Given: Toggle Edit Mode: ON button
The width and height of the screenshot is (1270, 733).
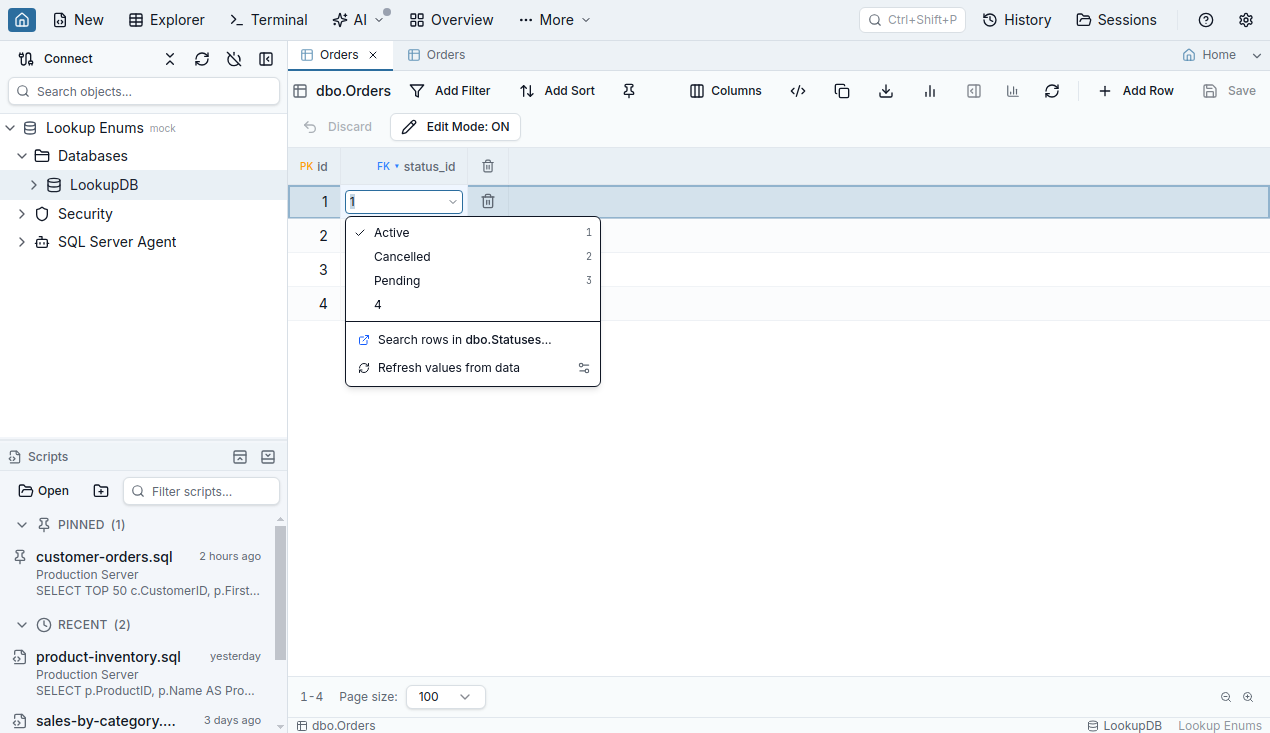Looking at the screenshot, I should 455,127.
